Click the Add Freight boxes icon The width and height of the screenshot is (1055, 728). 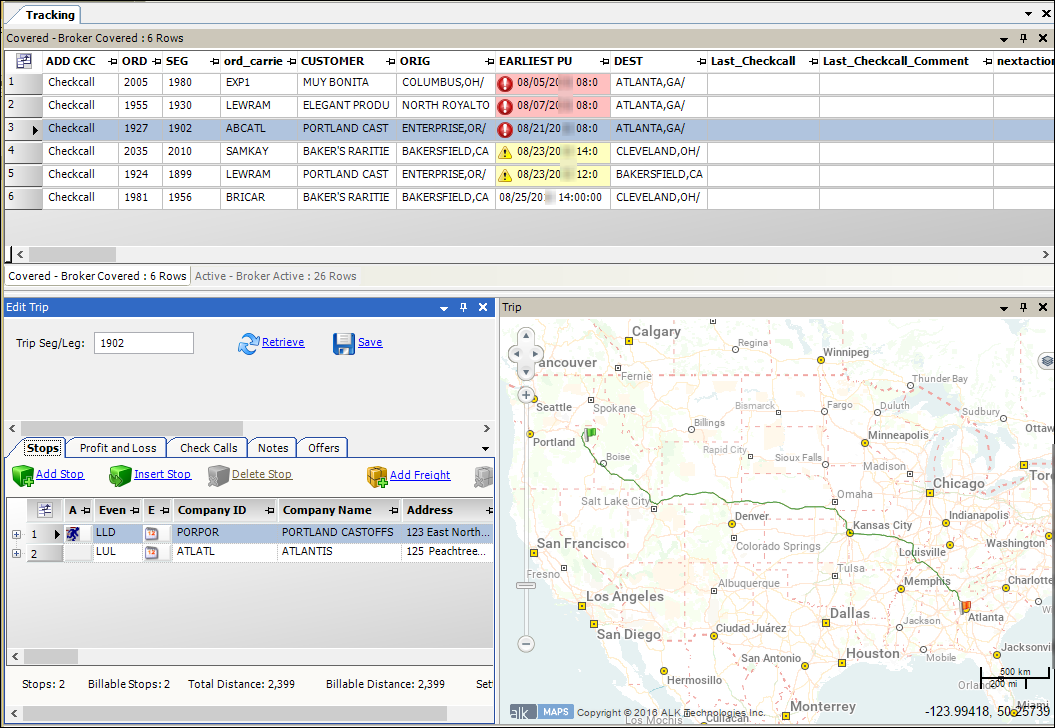pyautogui.click(x=377, y=476)
